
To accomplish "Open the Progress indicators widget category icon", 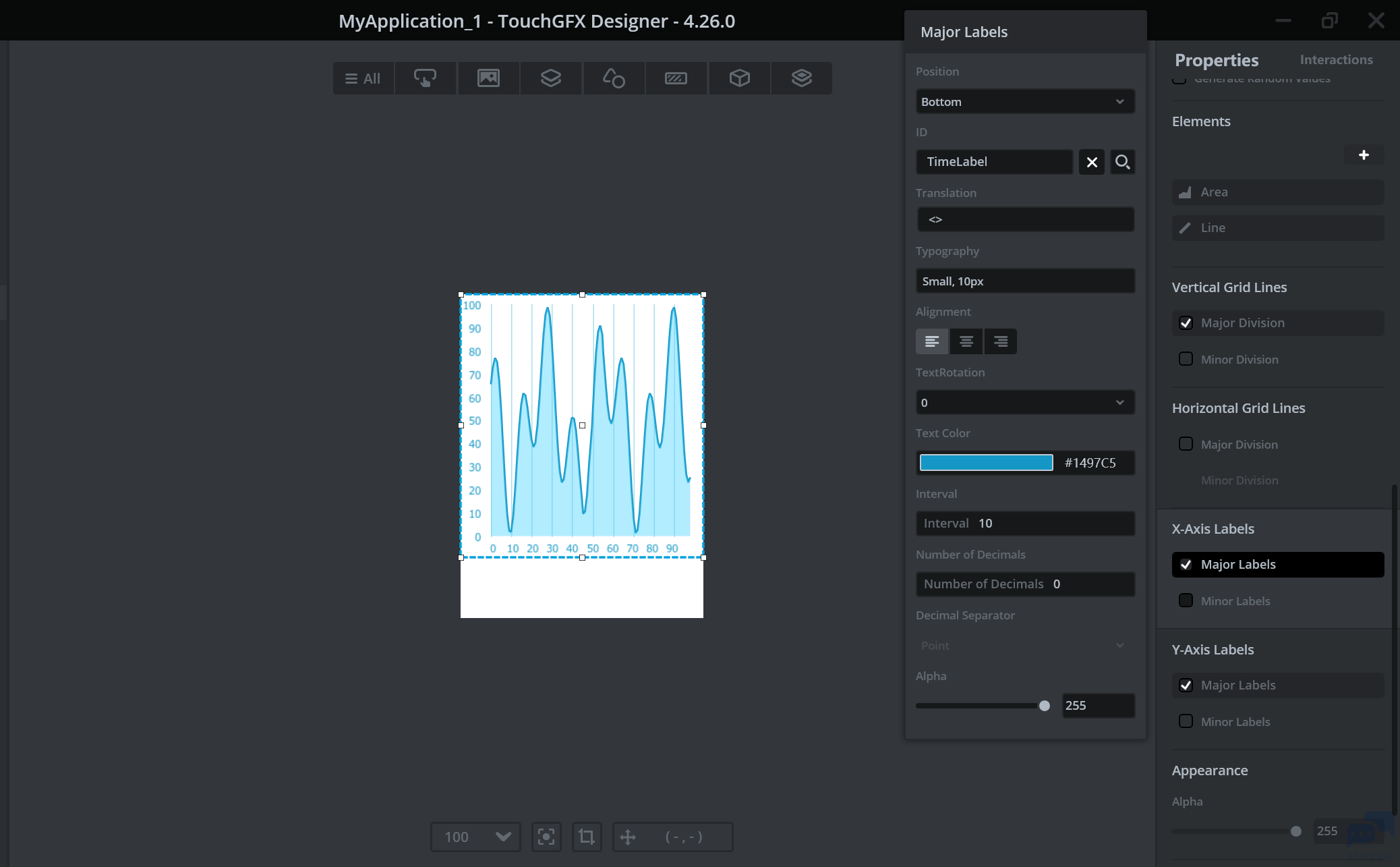I will pyautogui.click(x=676, y=78).
